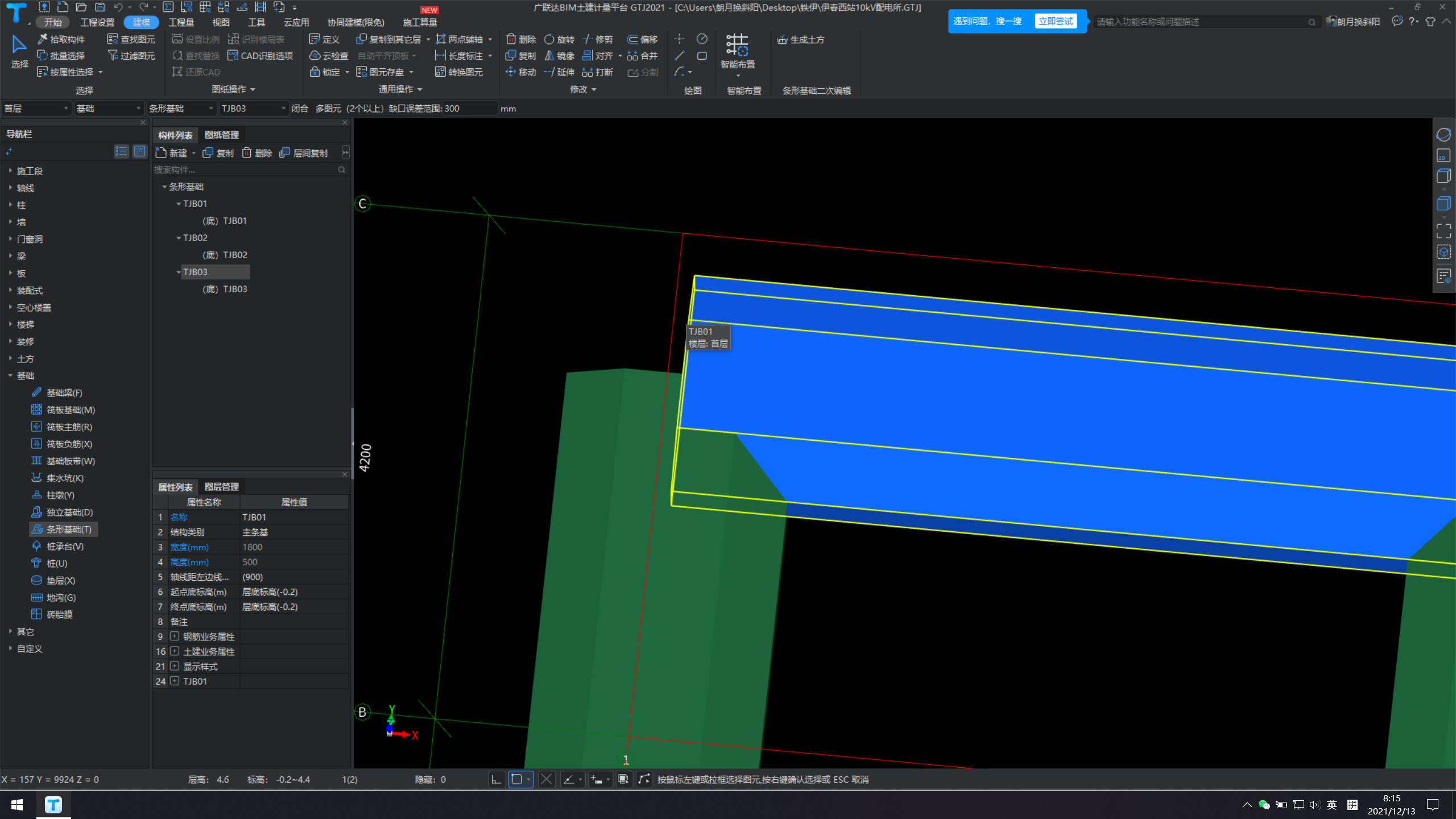The width and height of the screenshot is (1456, 819).
Task: Click the 过滤图元 funnel icon
Action: click(x=113, y=56)
